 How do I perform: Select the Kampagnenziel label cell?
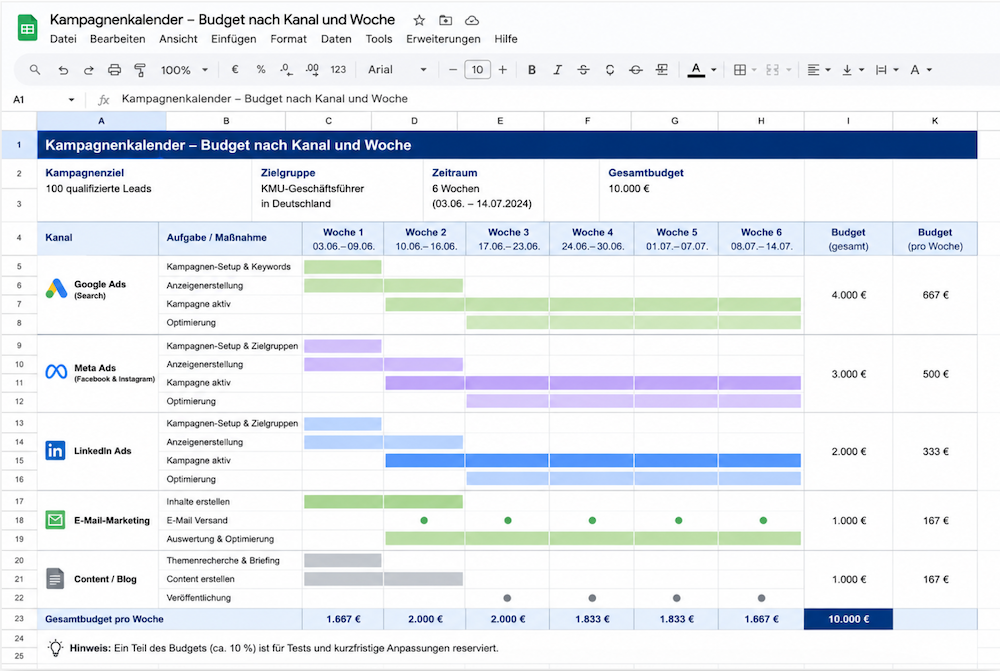click(84, 173)
